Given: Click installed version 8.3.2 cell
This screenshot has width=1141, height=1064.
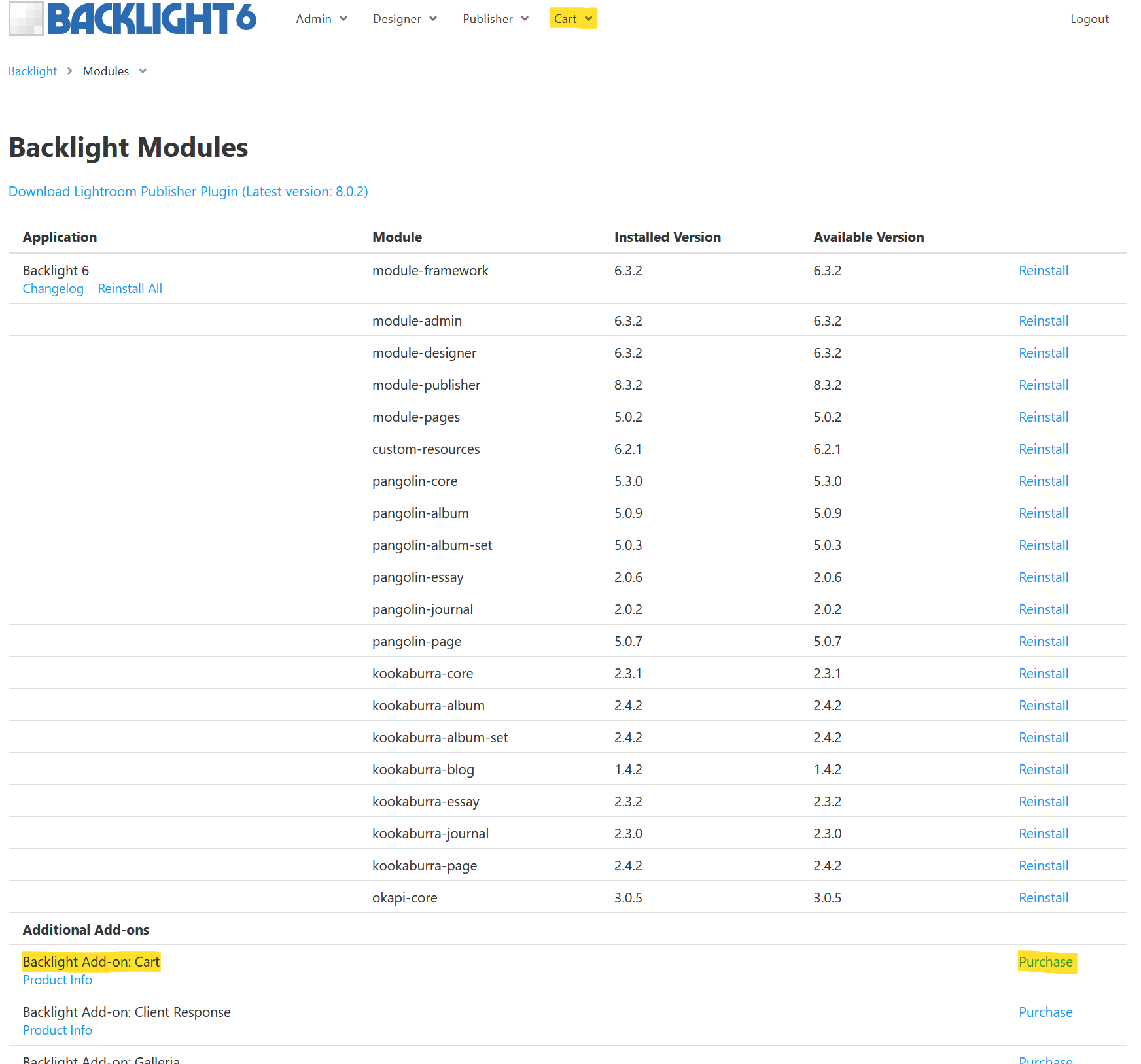Looking at the screenshot, I should coord(628,385).
